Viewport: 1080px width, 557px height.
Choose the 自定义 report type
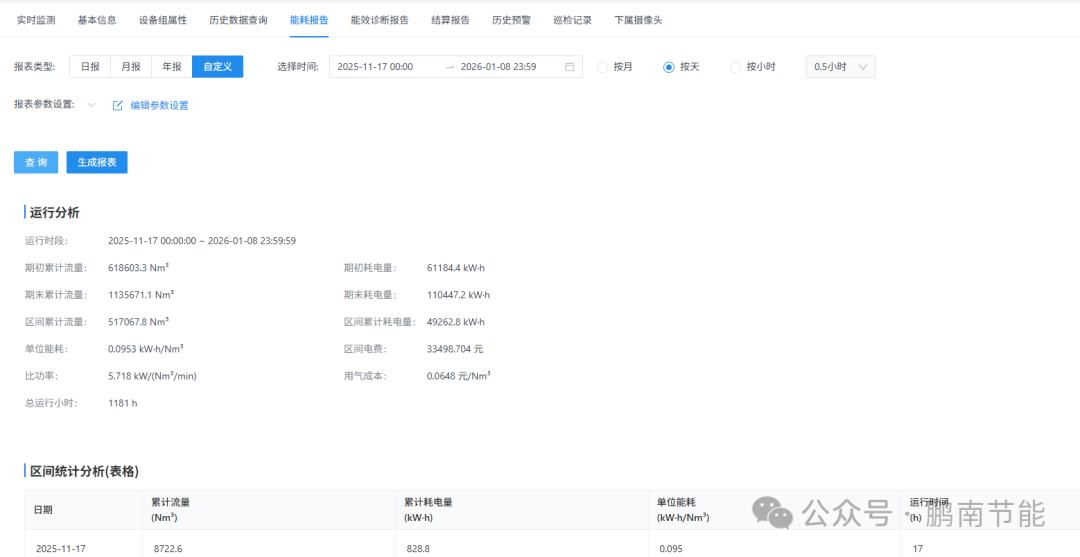(x=218, y=67)
